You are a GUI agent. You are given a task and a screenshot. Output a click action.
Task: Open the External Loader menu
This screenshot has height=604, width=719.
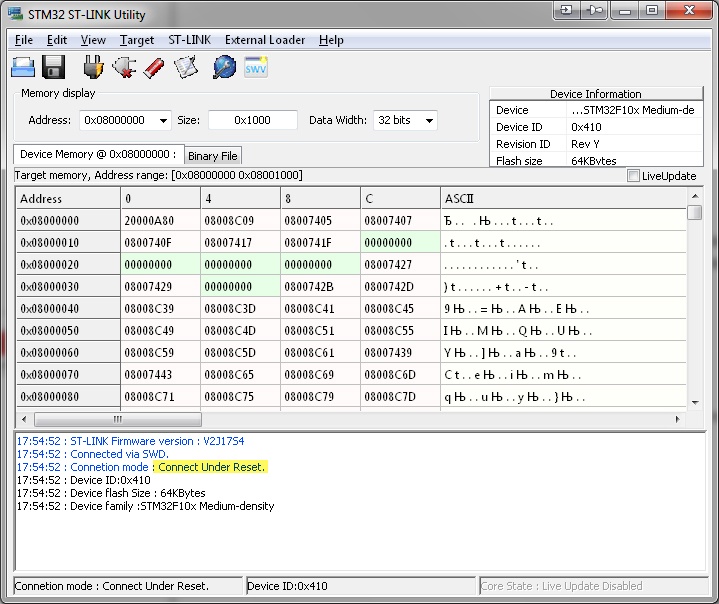[x=265, y=40]
